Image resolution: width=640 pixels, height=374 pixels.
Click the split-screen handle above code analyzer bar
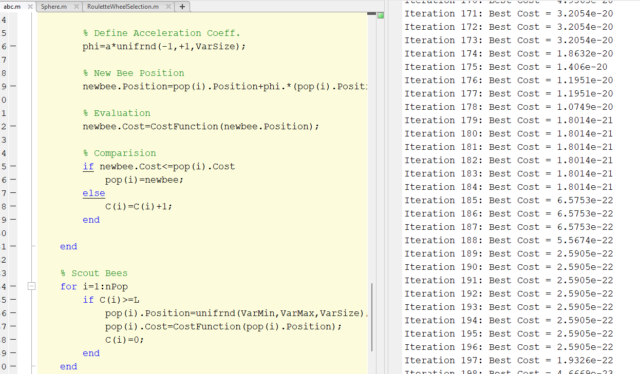(371, 13)
